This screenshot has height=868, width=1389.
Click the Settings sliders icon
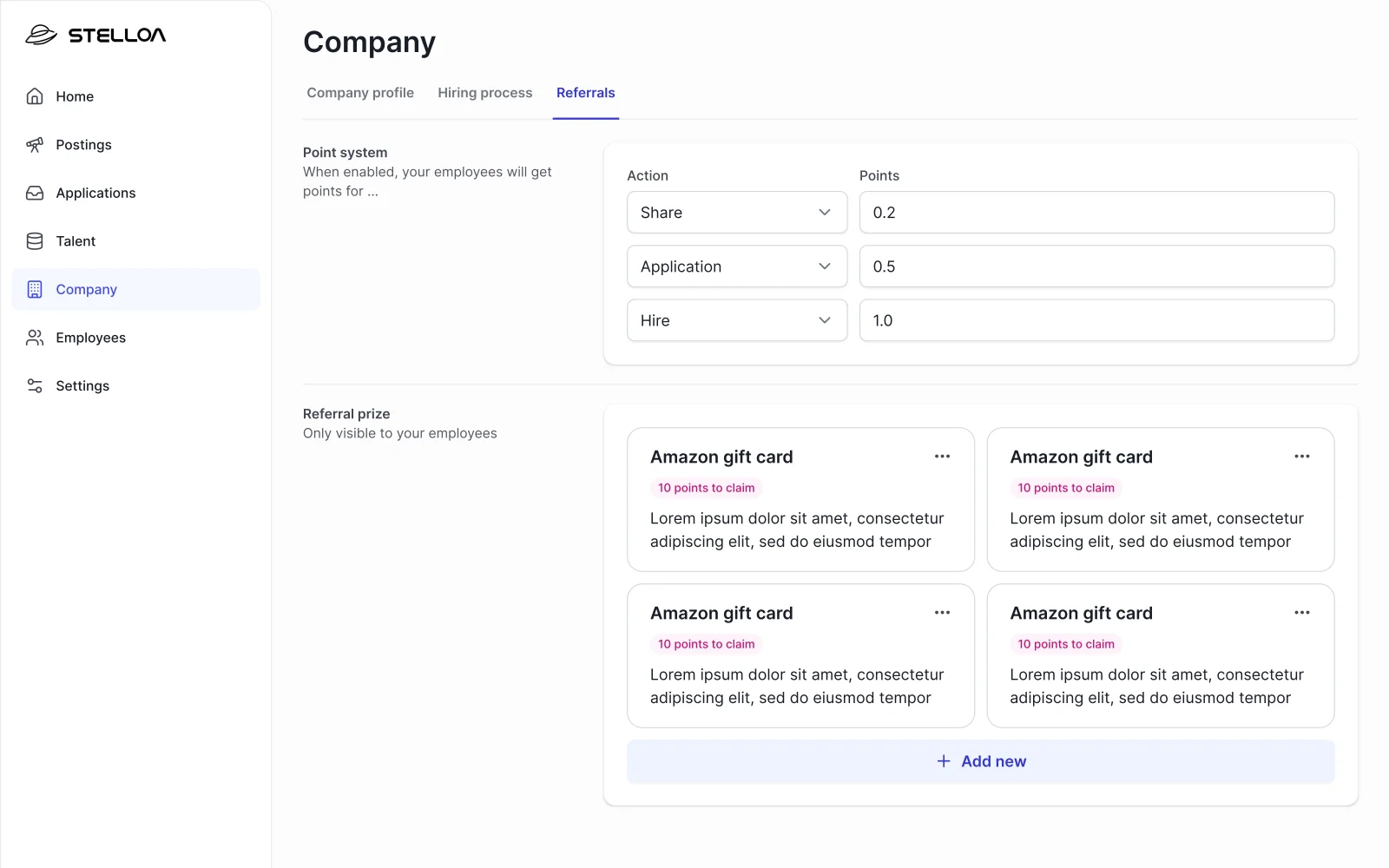tap(35, 385)
